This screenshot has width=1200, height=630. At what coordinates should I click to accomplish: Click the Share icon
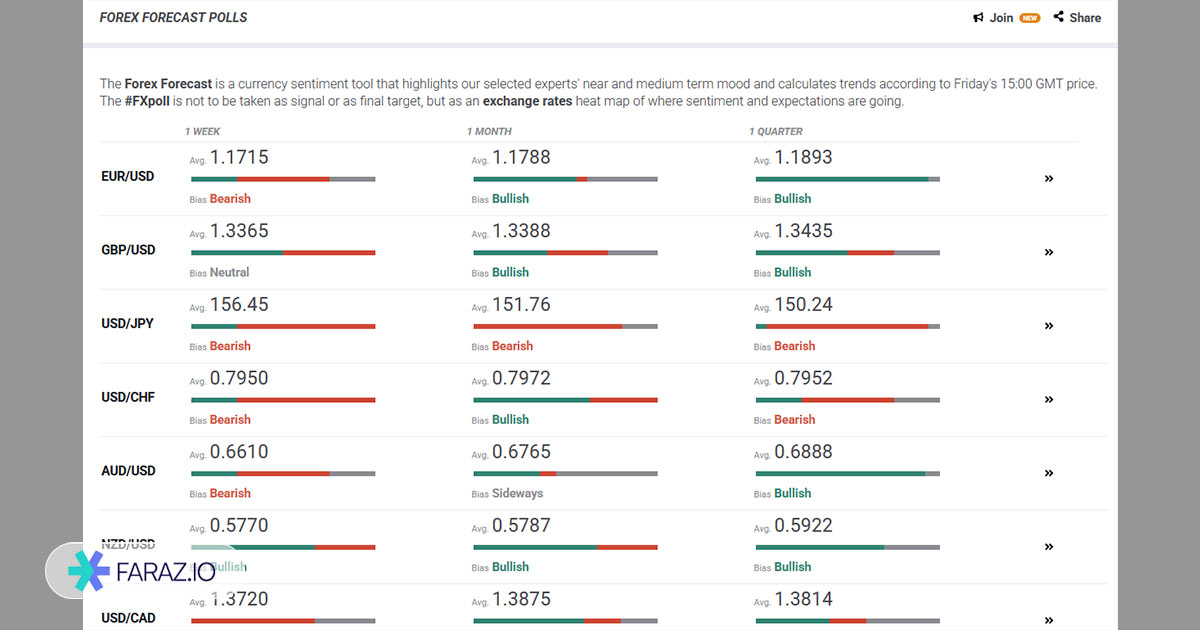point(1059,17)
